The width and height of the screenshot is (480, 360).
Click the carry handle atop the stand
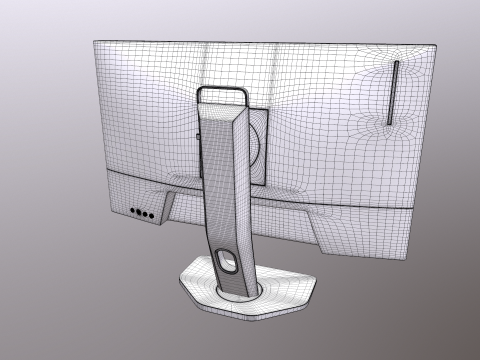pyautogui.click(x=223, y=95)
